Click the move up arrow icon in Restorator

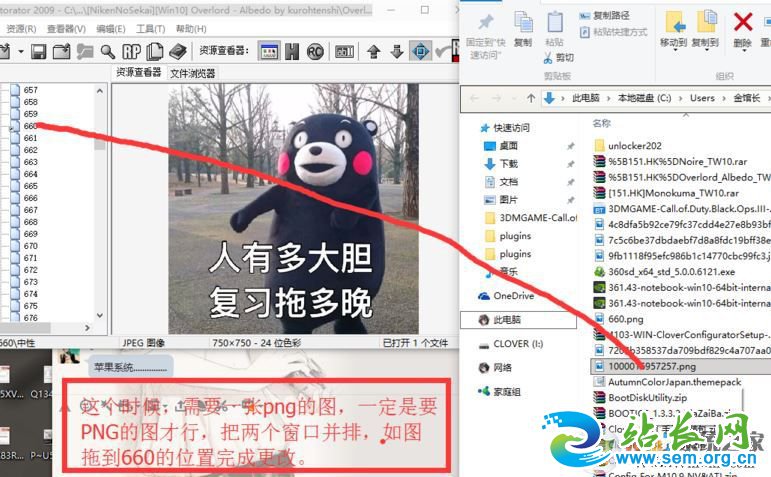[374, 51]
